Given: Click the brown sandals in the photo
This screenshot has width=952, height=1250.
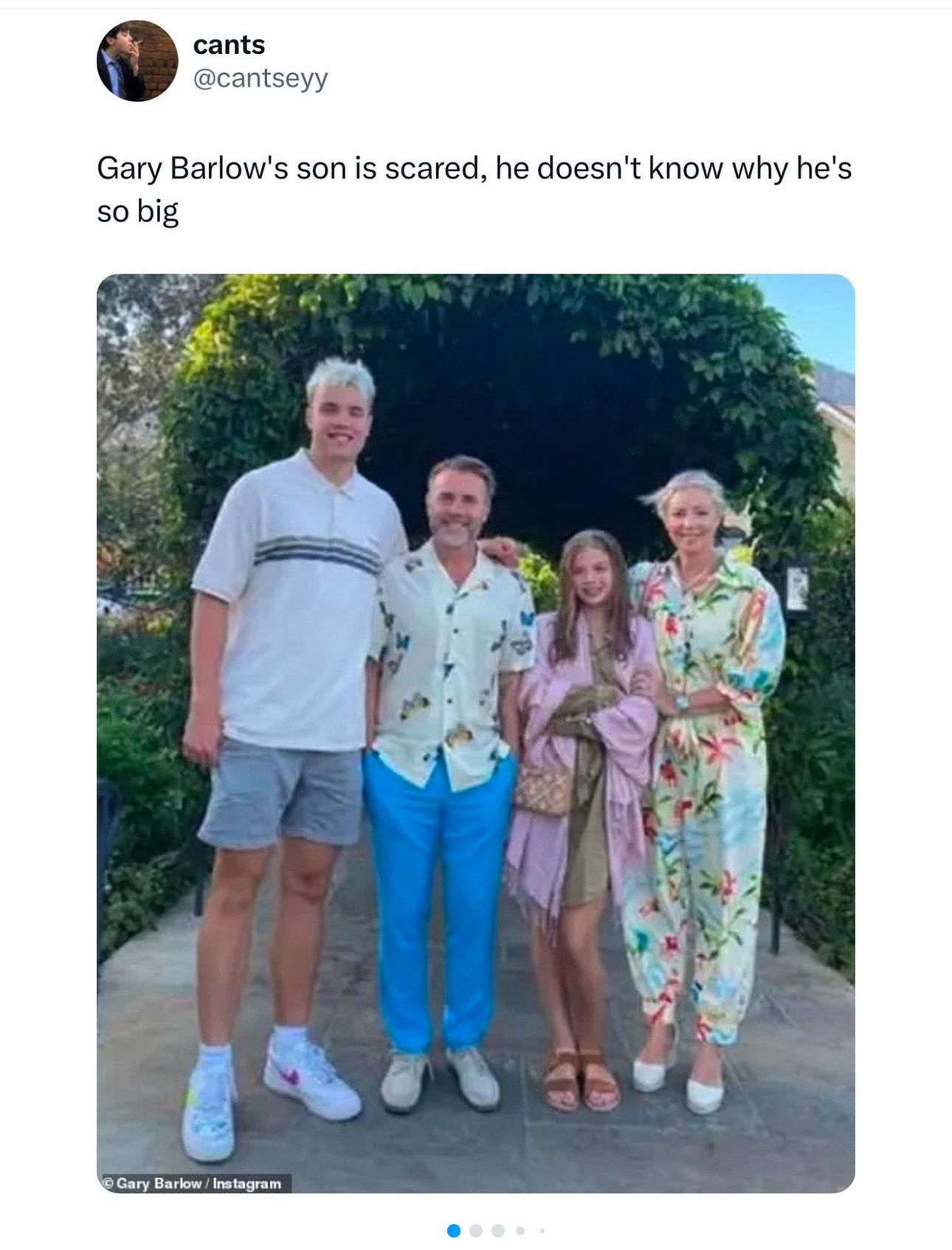Looking at the screenshot, I should coord(582,1081).
